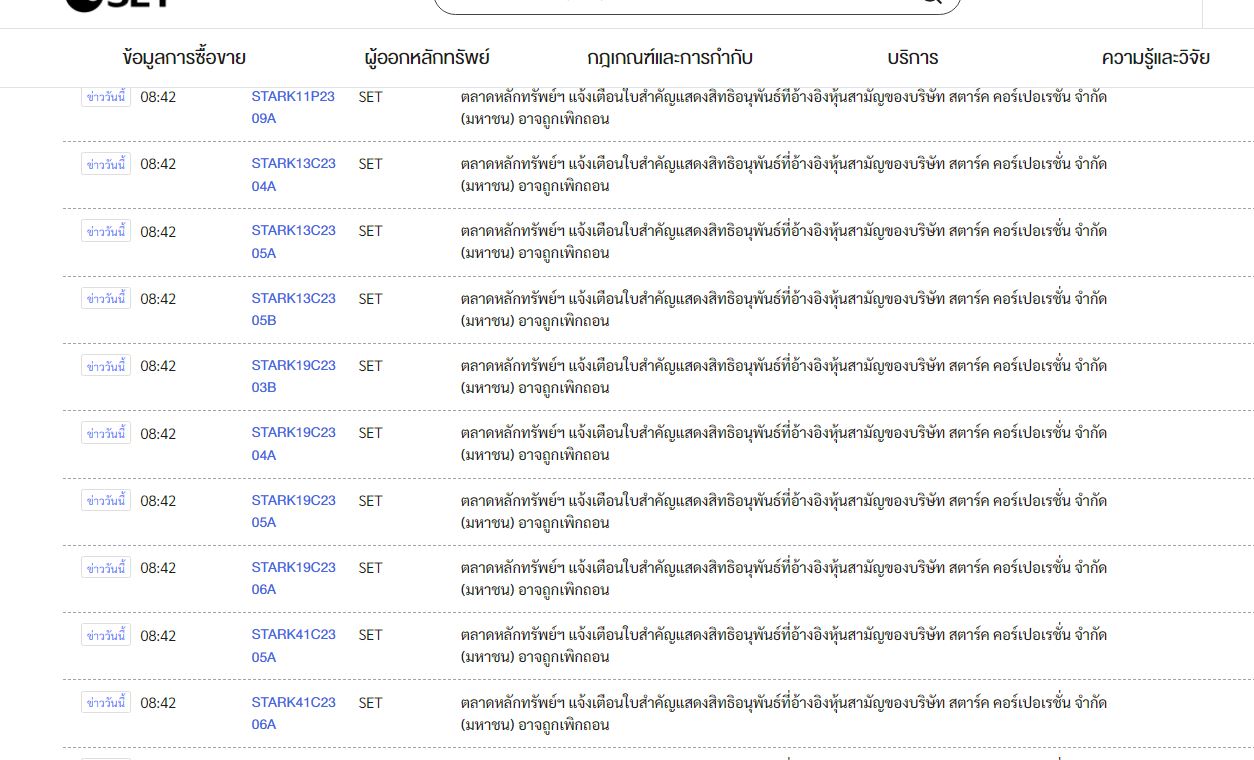Open symbol link STARK13C2304A

(293, 174)
